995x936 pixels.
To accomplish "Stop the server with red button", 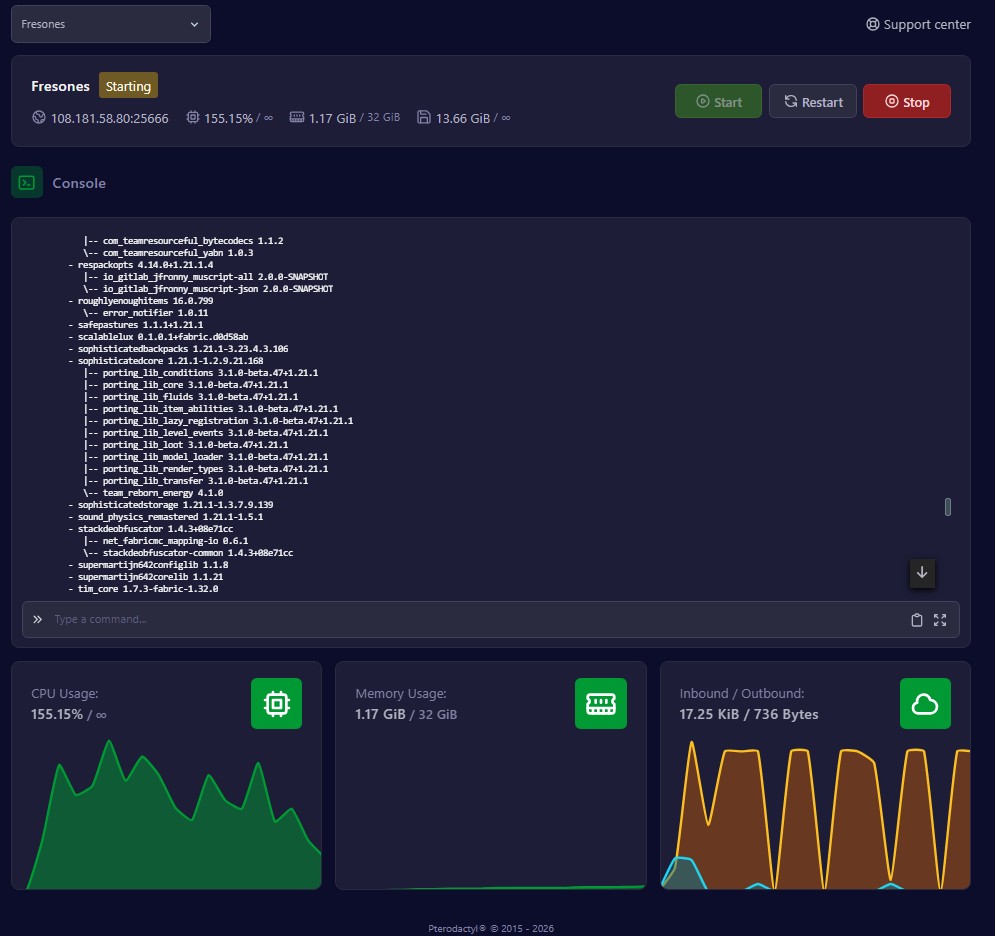I will [907, 102].
